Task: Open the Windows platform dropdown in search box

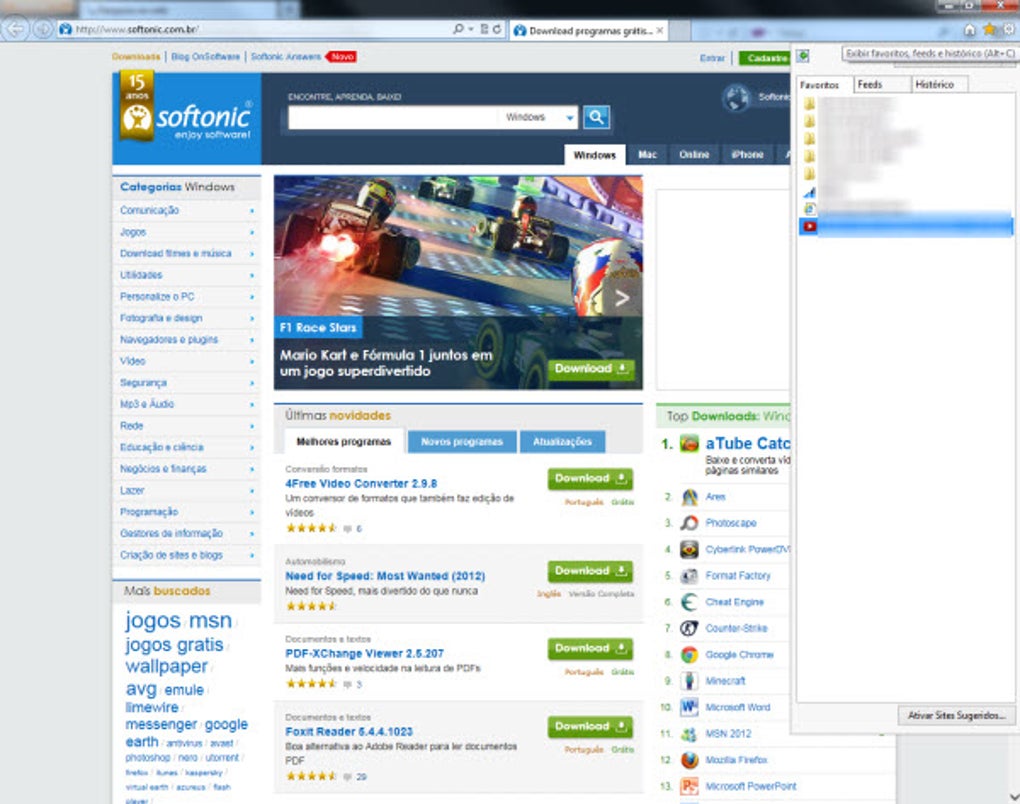Action: pyautogui.click(x=569, y=118)
